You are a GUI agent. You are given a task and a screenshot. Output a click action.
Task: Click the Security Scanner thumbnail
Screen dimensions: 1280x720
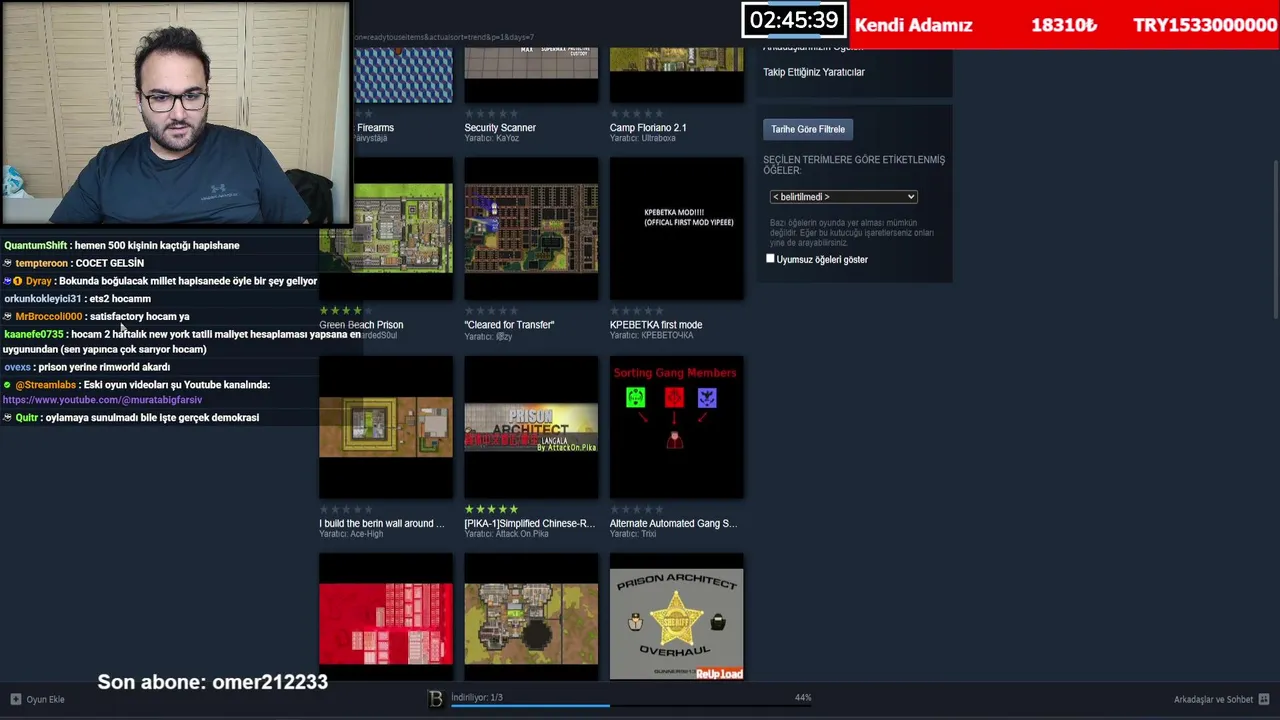(x=531, y=73)
